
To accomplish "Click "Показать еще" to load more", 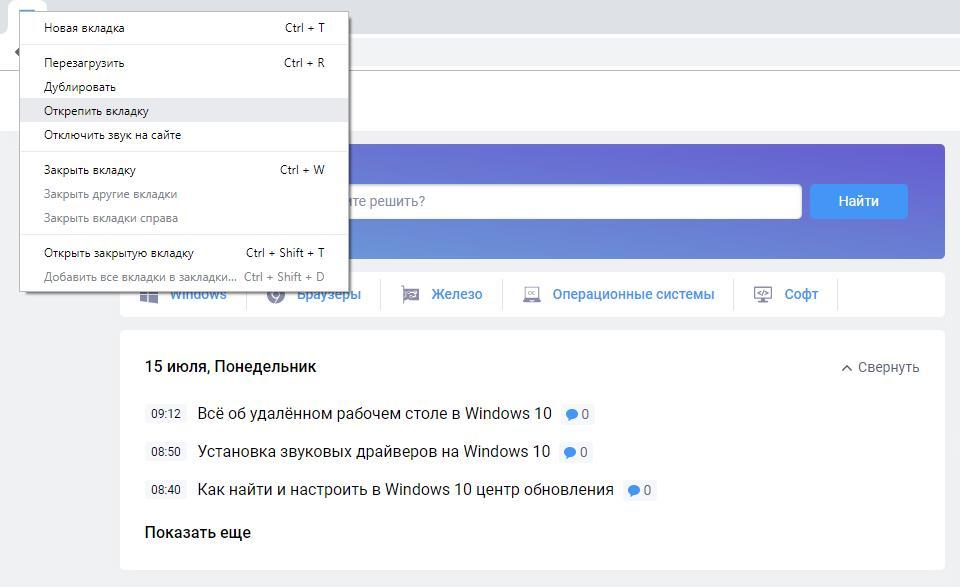I will tap(198, 533).
